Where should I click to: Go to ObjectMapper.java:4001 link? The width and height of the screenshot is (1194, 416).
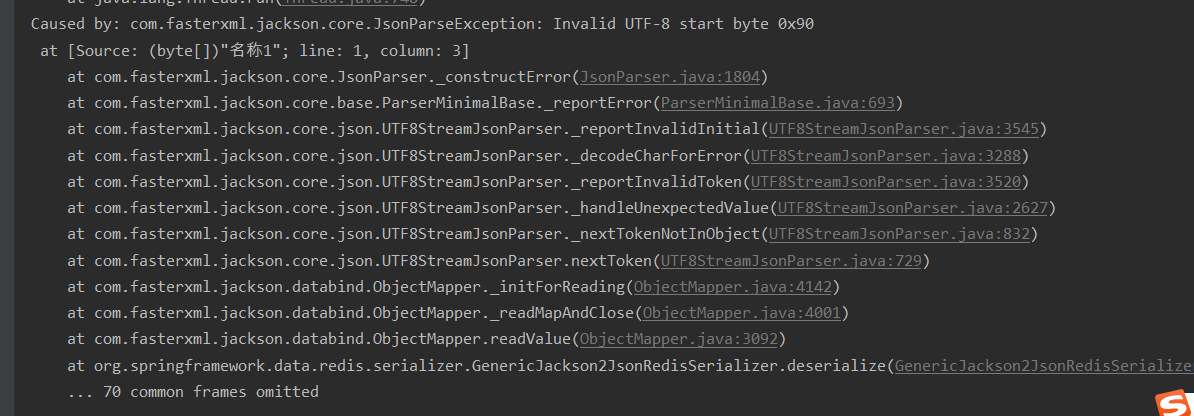coord(745,313)
